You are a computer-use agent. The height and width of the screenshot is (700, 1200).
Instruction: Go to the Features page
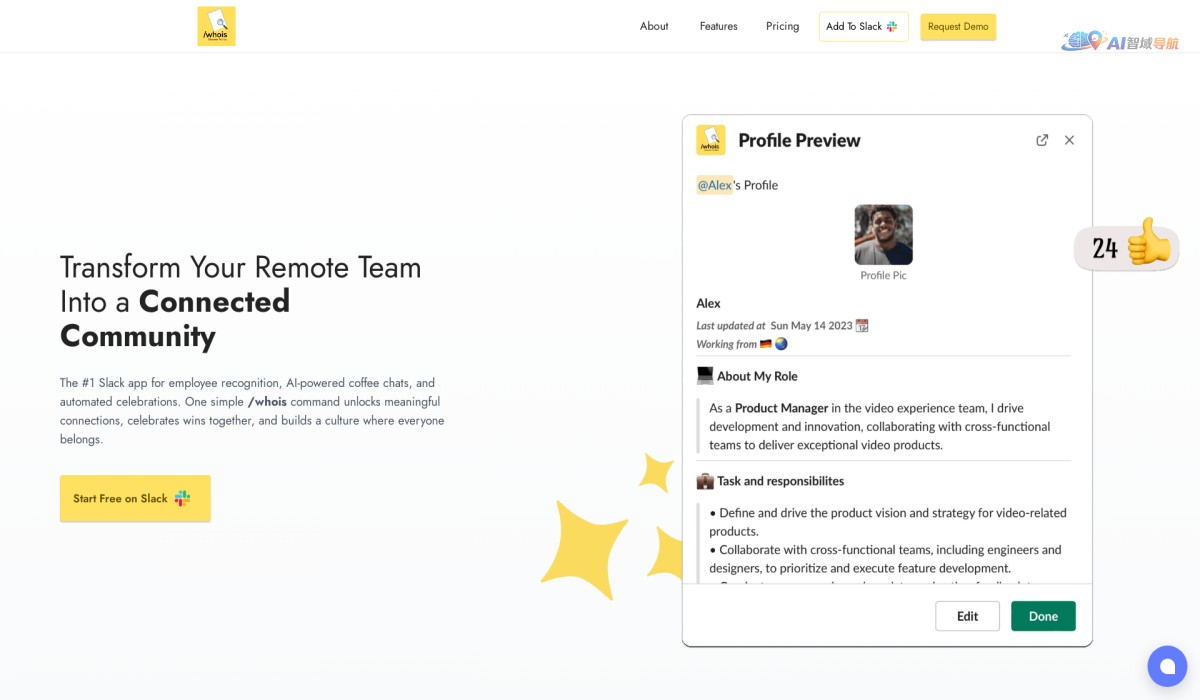tap(718, 27)
